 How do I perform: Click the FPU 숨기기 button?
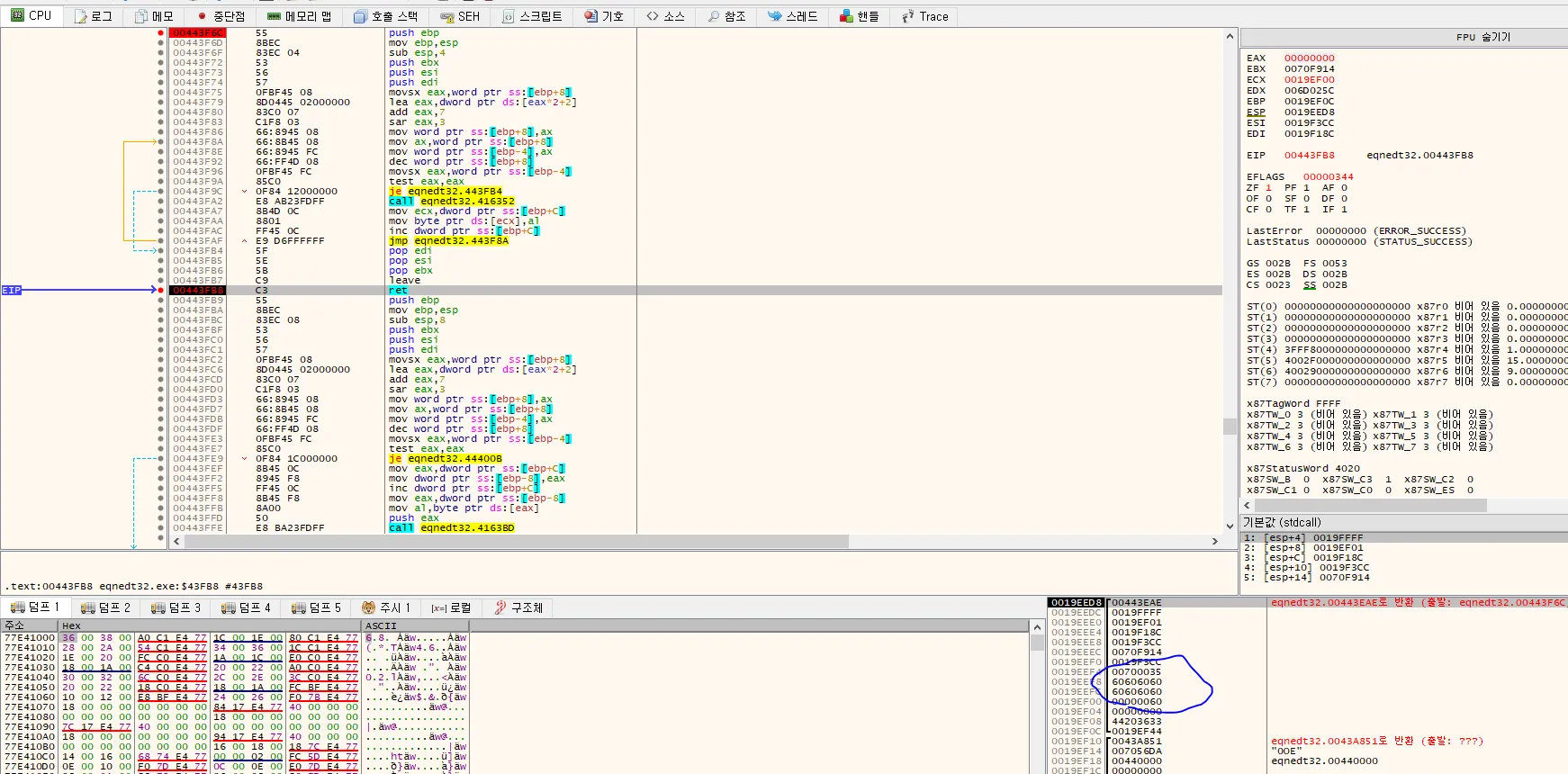pyautogui.click(x=1482, y=37)
